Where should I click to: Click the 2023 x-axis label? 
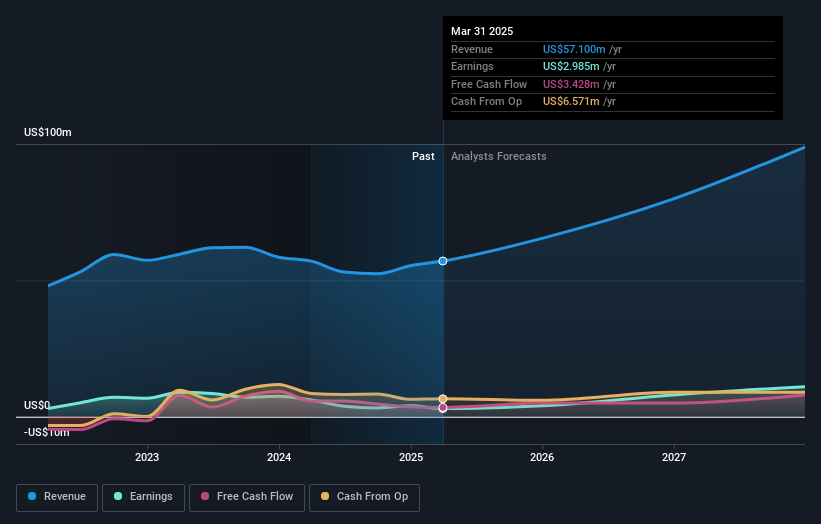147,458
